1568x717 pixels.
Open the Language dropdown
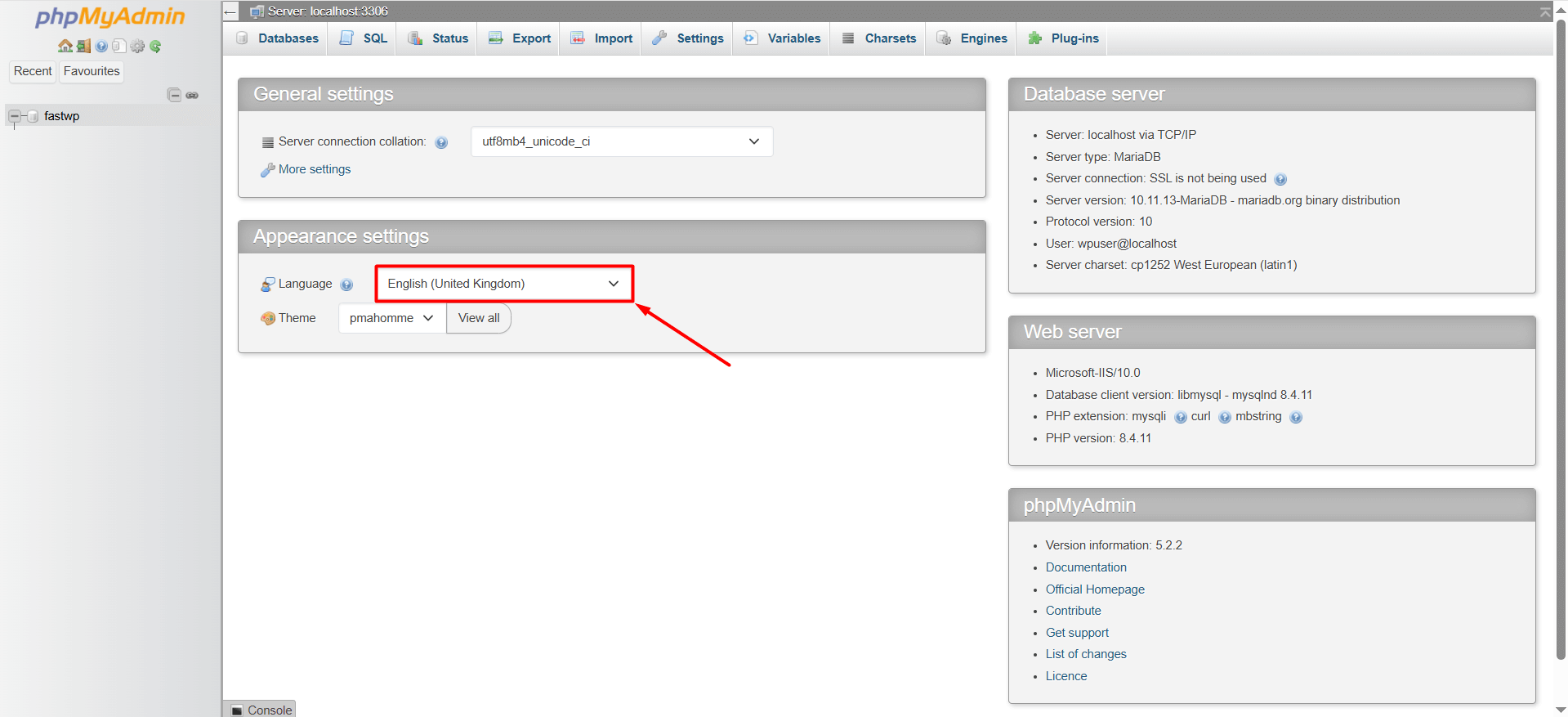click(504, 284)
